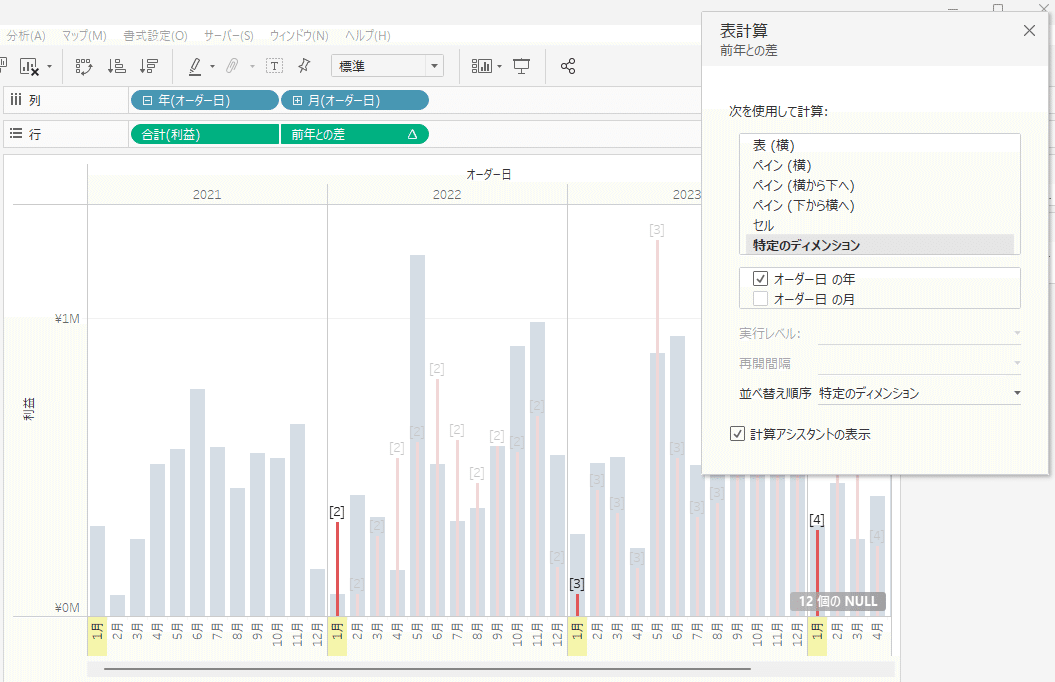Toggle 計算アシスタントの表示 checkbox

[x=737, y=434]
